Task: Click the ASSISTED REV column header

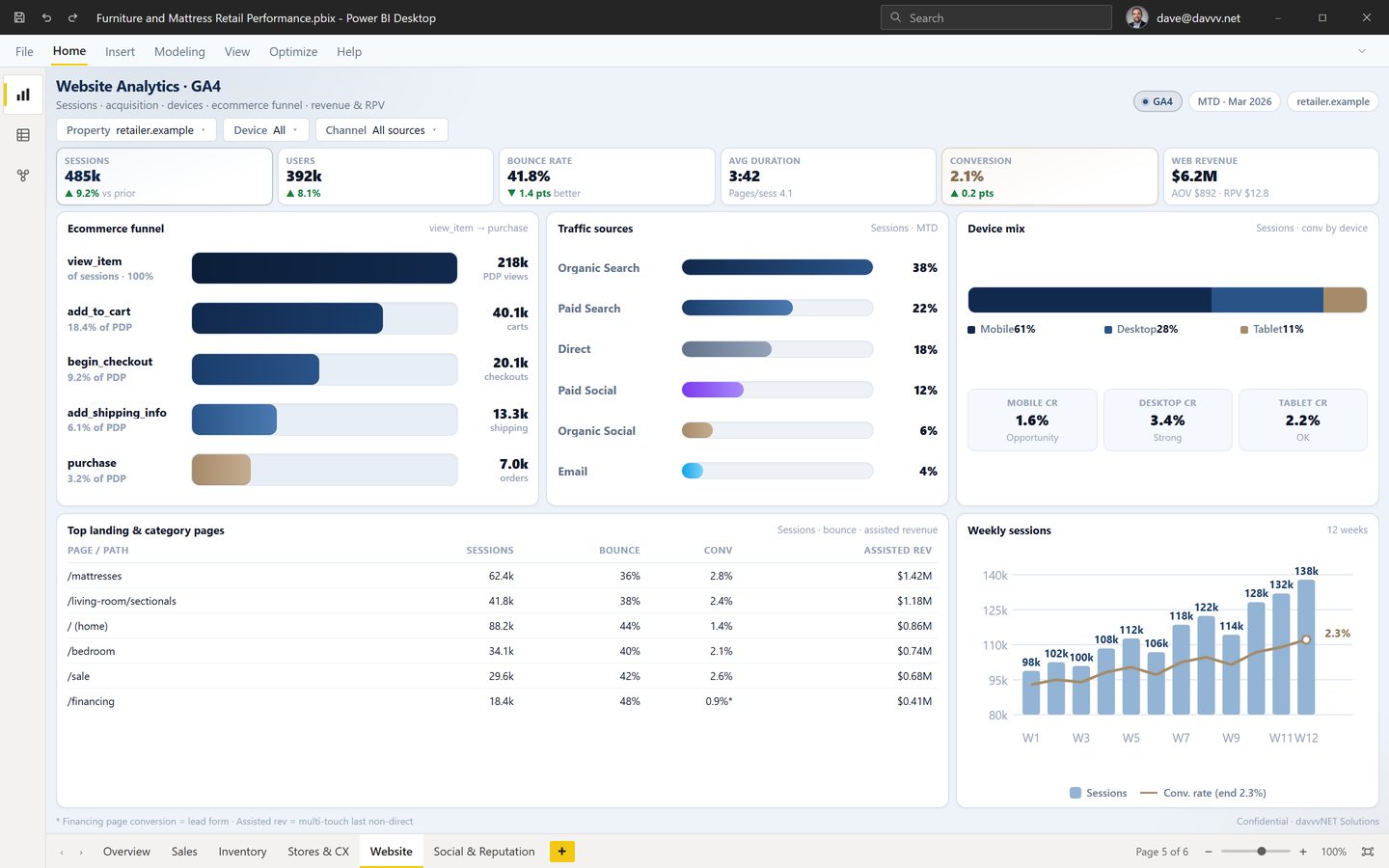Action: click(897, 551)
